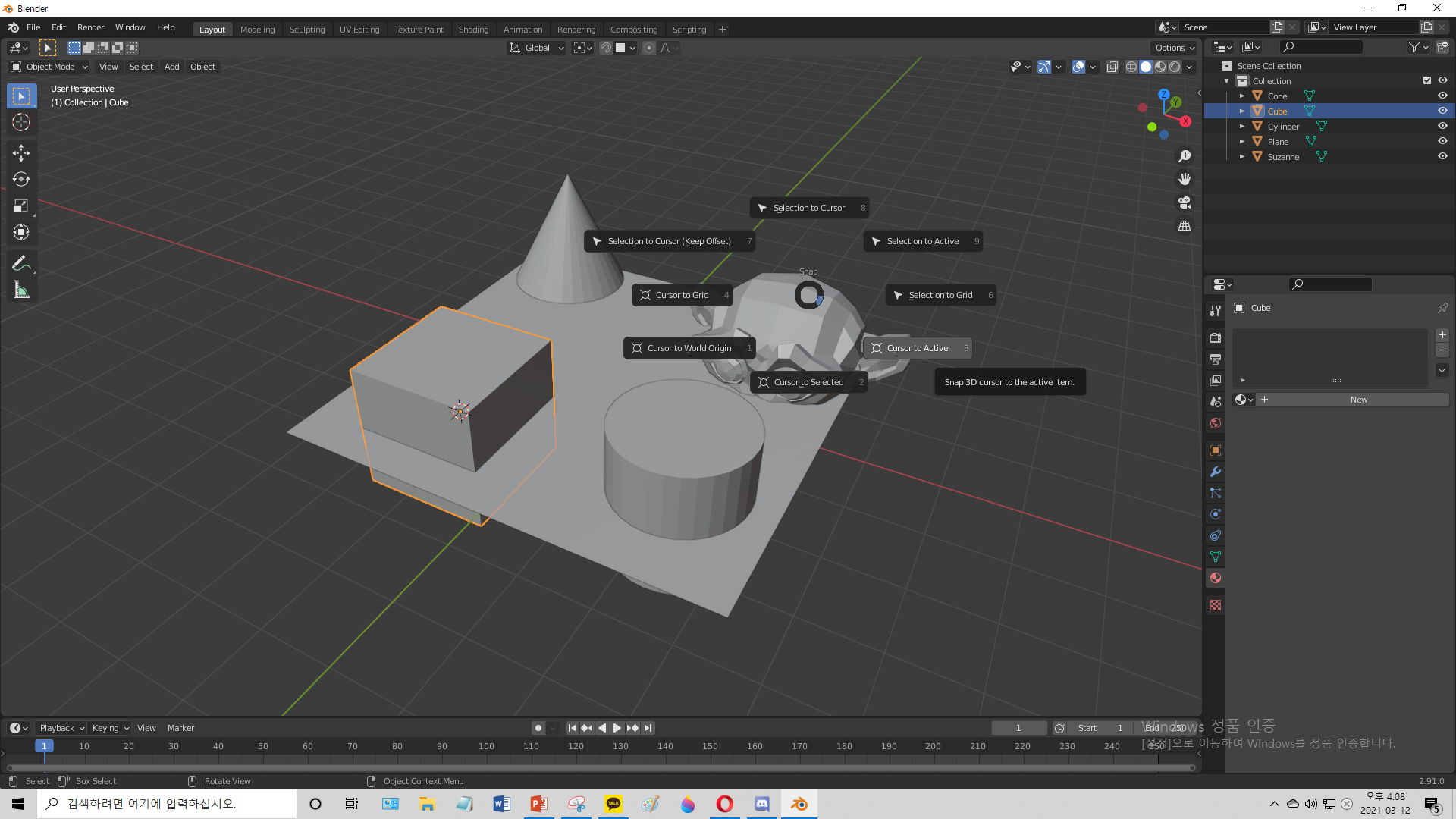Hide the Cone object in outliner

tap(1442, 96)
